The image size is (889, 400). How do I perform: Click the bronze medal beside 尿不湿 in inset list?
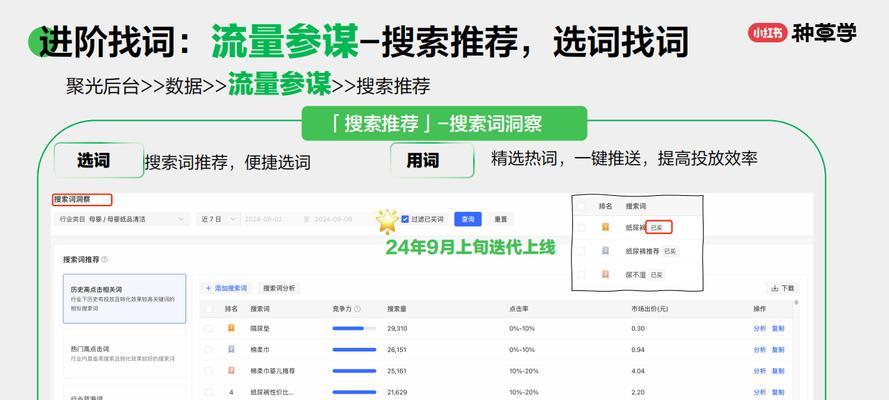click(x=606, y=274)
